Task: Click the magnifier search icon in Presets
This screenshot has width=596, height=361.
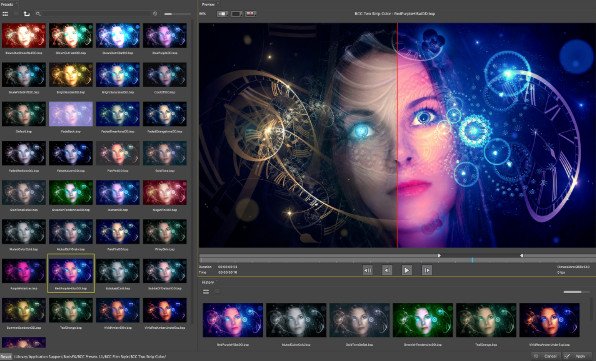Action: point(38,14)
